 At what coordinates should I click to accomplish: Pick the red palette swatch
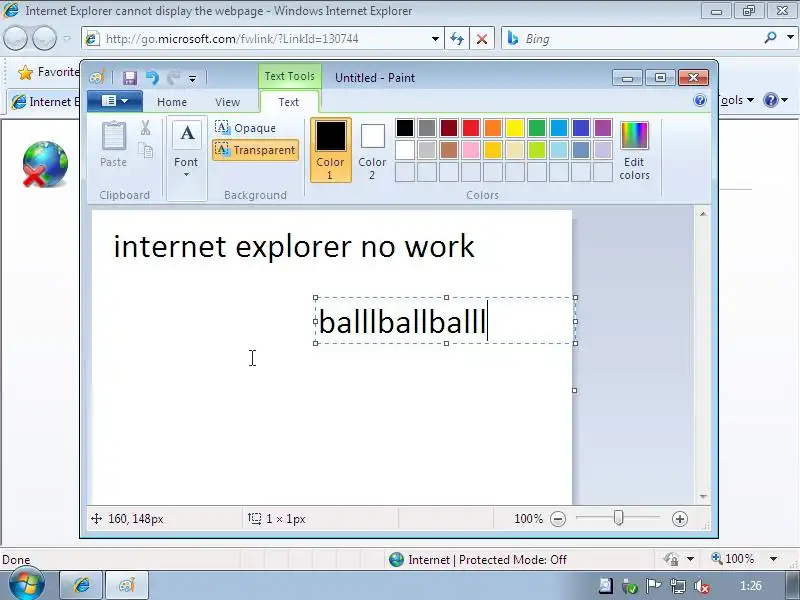click(471, 128)
